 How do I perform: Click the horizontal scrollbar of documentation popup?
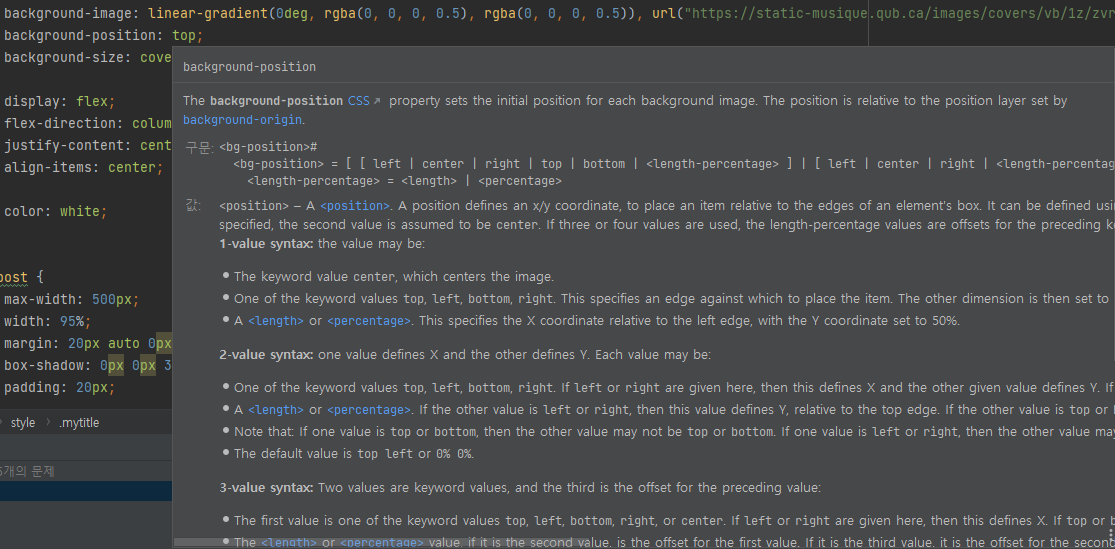click(x=380, y=543)
